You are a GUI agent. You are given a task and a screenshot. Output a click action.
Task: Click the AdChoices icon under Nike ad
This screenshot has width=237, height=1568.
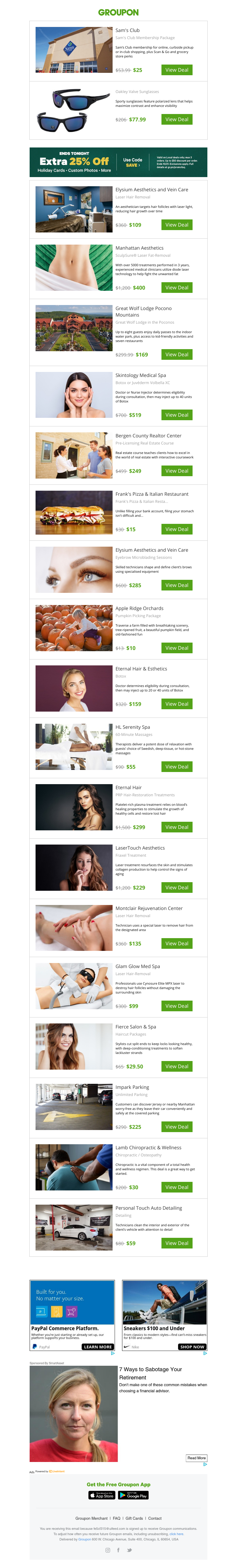coord(205,1353)
